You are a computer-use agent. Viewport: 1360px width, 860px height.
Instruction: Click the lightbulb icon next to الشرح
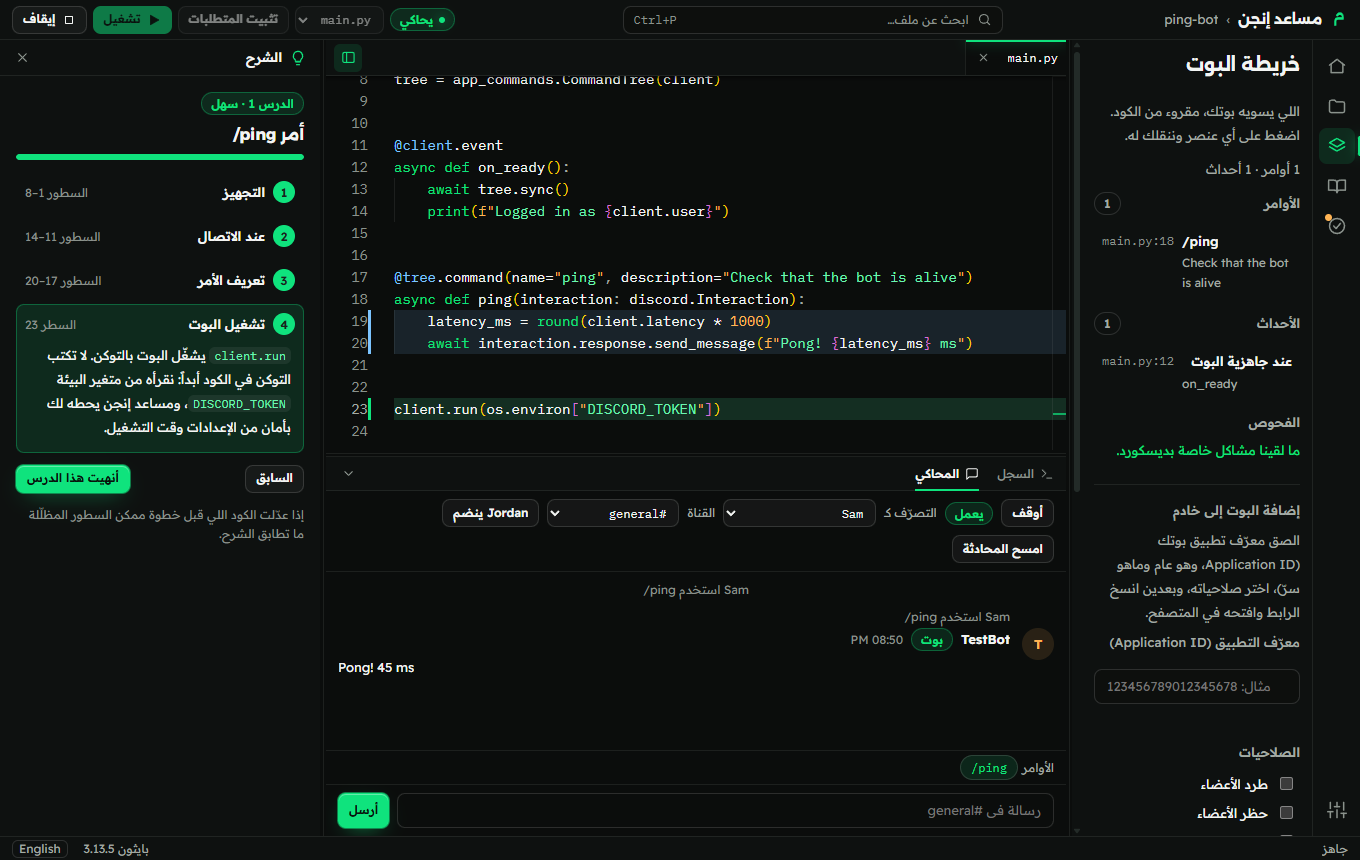pyautogui.click(x=297, y=58)
